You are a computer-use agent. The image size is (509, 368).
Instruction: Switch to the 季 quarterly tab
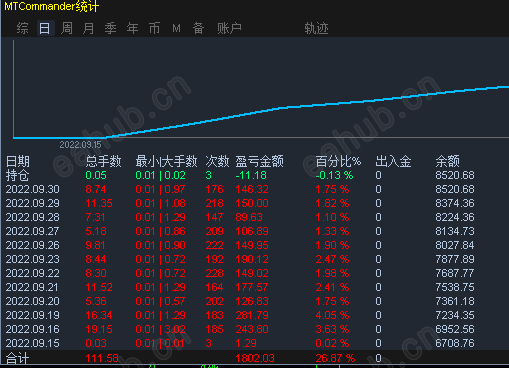(110, 28)
